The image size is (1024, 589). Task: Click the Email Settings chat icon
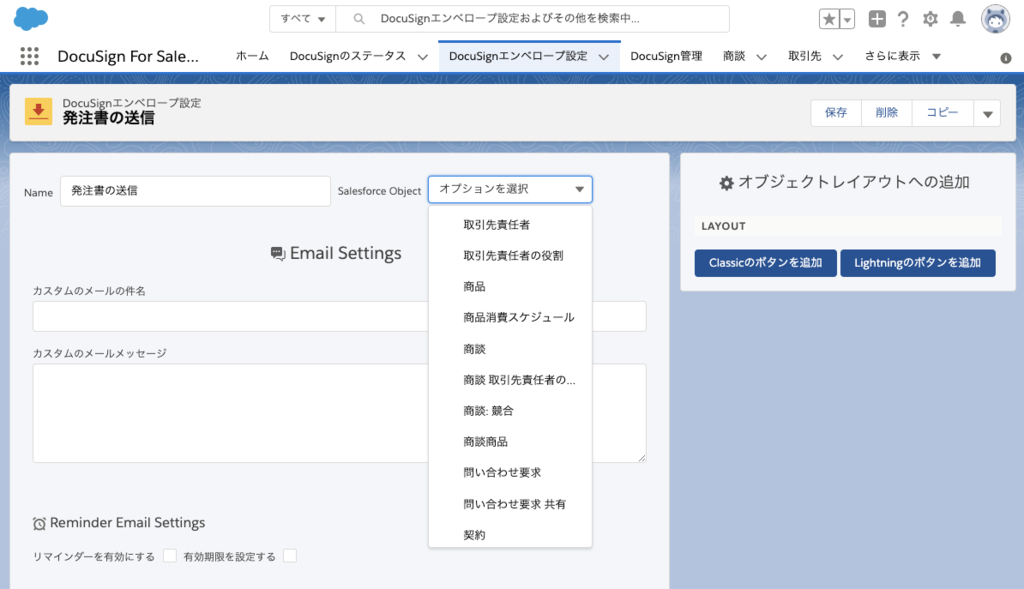coord(278,253)
